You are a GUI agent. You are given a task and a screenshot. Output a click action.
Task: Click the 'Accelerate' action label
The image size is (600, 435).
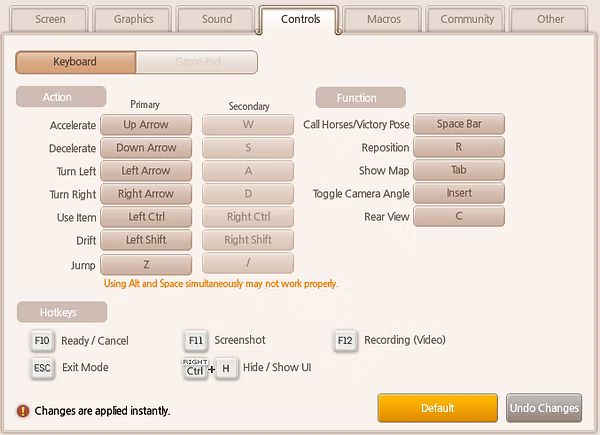73,125
